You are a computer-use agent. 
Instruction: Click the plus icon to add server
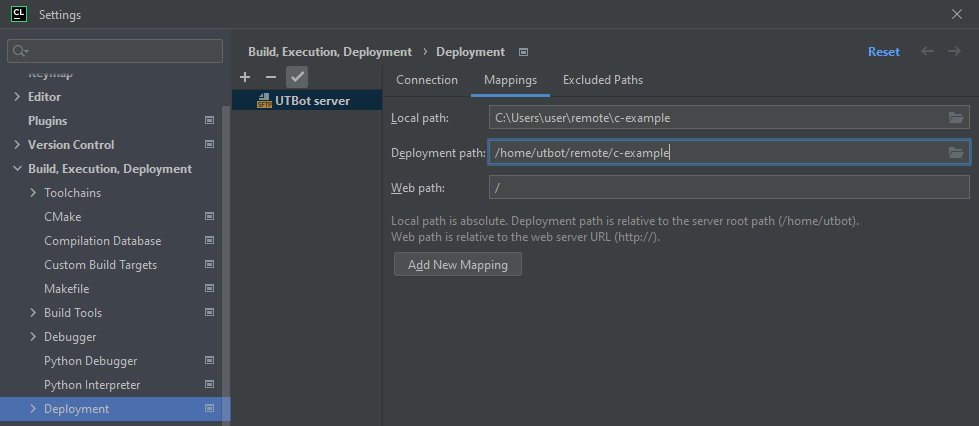(245, 77)
